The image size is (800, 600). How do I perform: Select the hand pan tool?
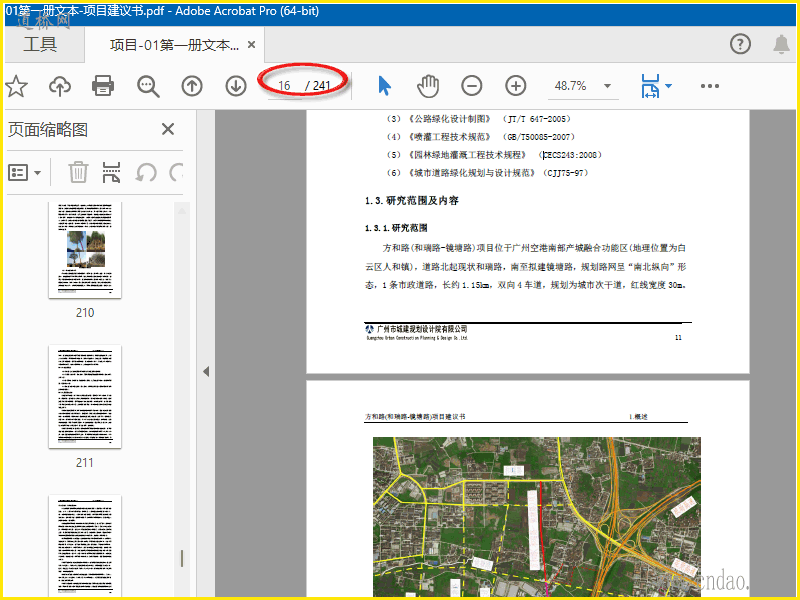pyautogui.click(x=428, y=86)
